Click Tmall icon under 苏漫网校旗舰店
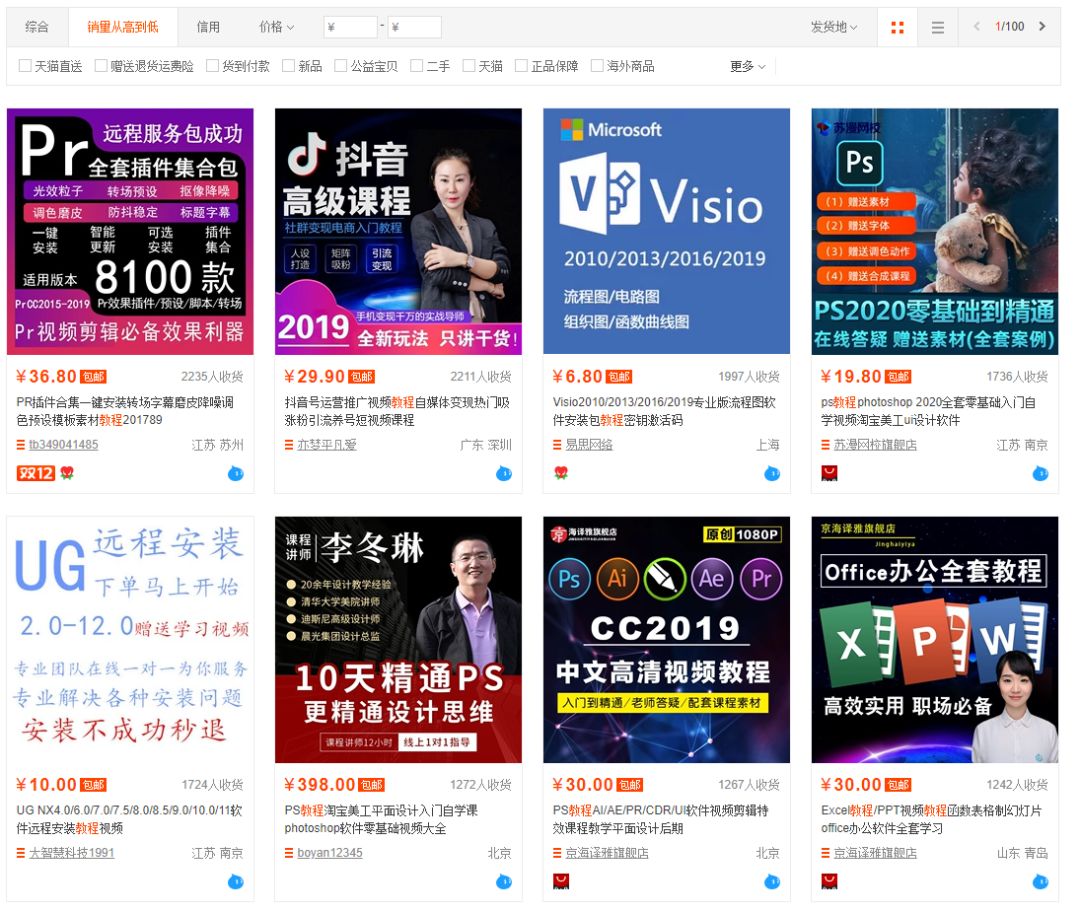Screen dimensions: 1080x913 pyautogui.click(x=829, y=473)
